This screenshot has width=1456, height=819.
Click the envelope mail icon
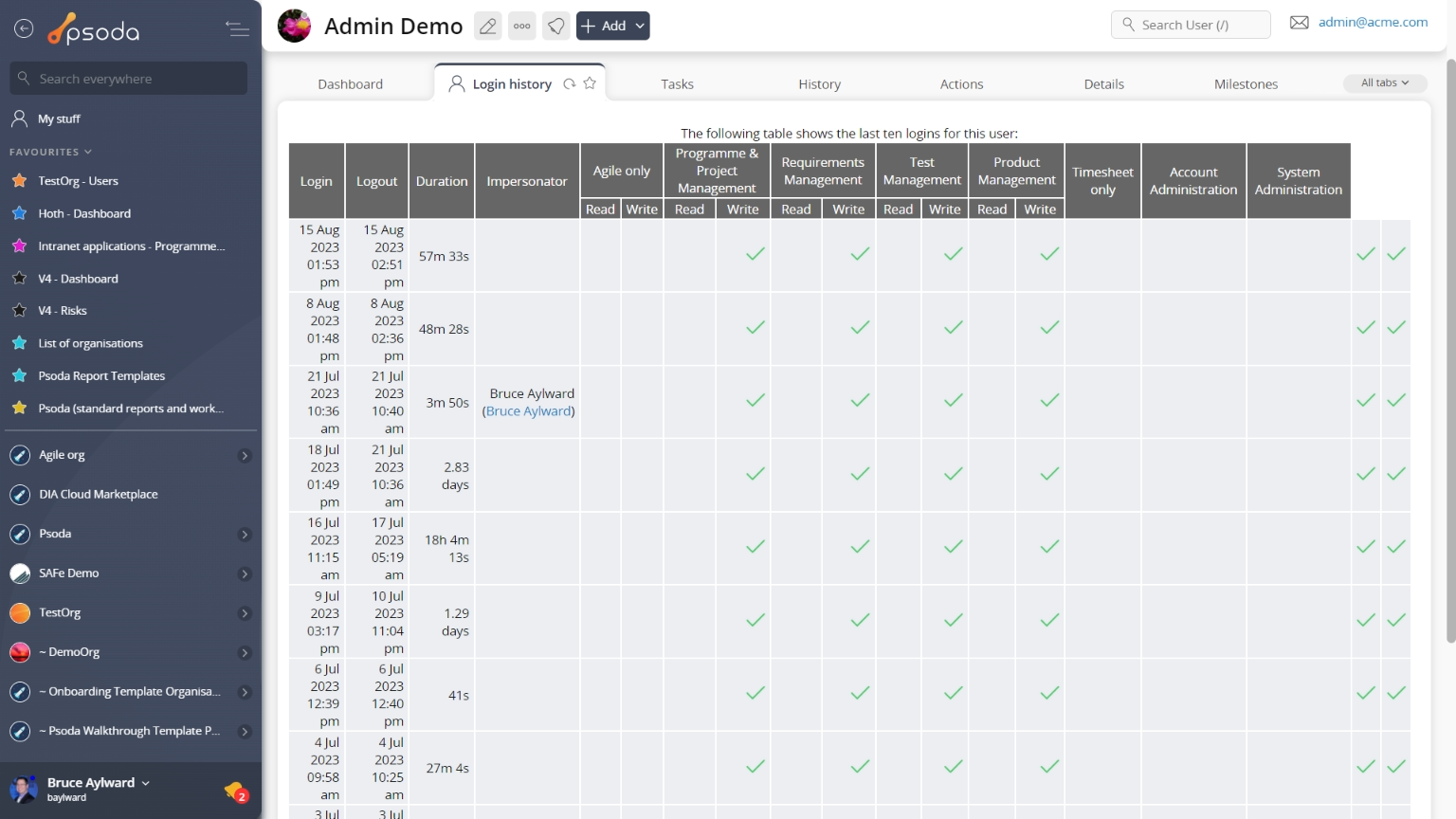click(1299, 23)
